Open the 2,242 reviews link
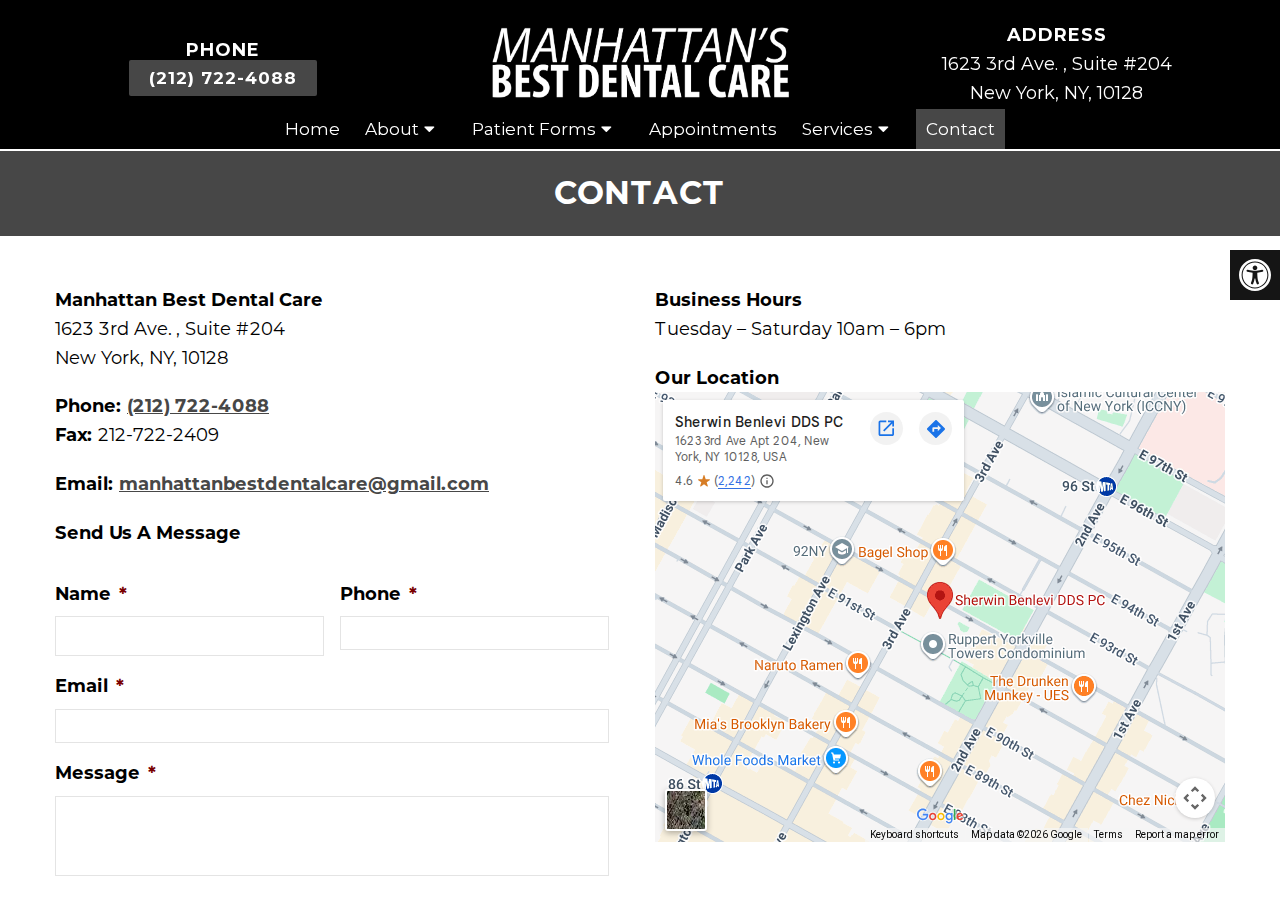 coord(734,481)
